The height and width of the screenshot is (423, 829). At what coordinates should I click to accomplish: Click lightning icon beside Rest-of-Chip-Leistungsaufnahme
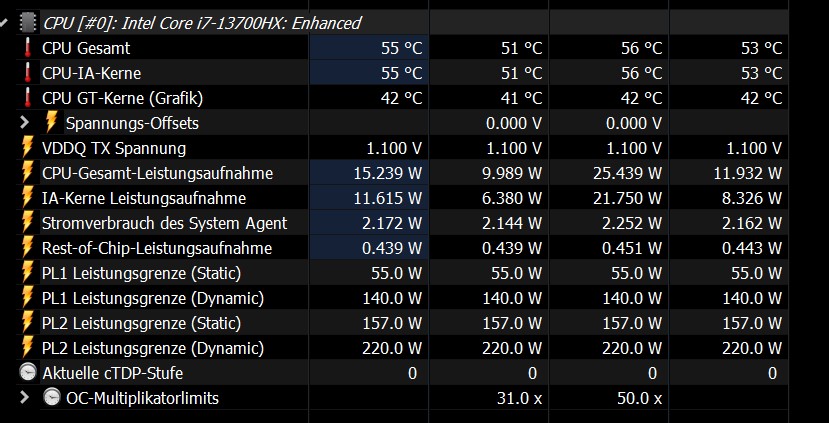point(27,248)
